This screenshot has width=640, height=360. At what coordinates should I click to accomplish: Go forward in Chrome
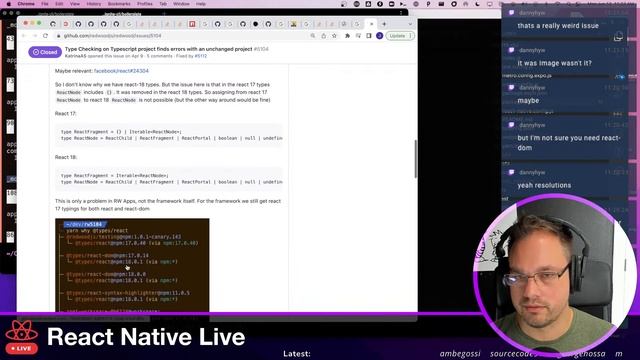[34, 36]
